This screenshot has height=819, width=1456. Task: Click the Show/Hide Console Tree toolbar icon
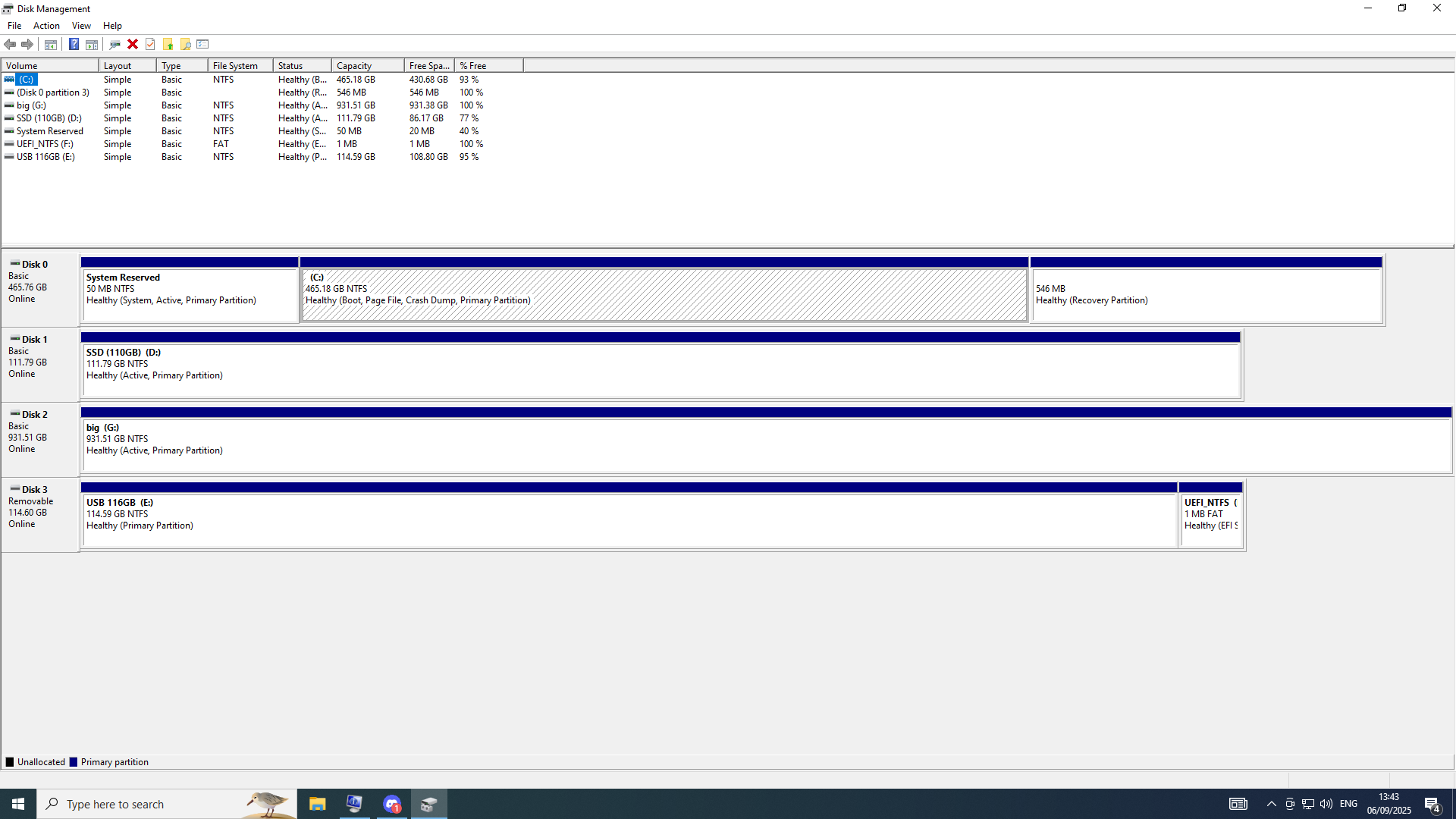[51, 44]
